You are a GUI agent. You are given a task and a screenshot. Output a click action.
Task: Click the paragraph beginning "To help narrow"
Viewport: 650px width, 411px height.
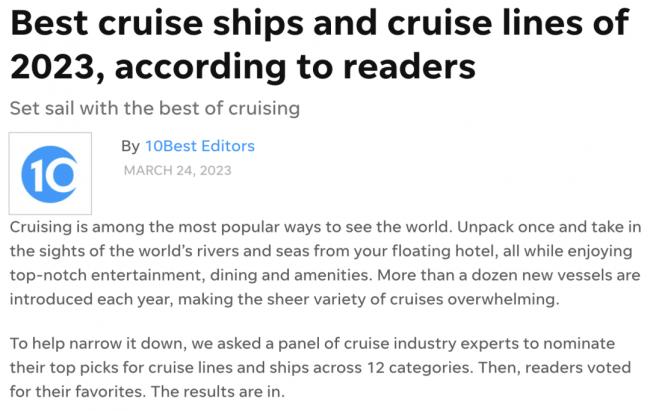coord(320,367)
